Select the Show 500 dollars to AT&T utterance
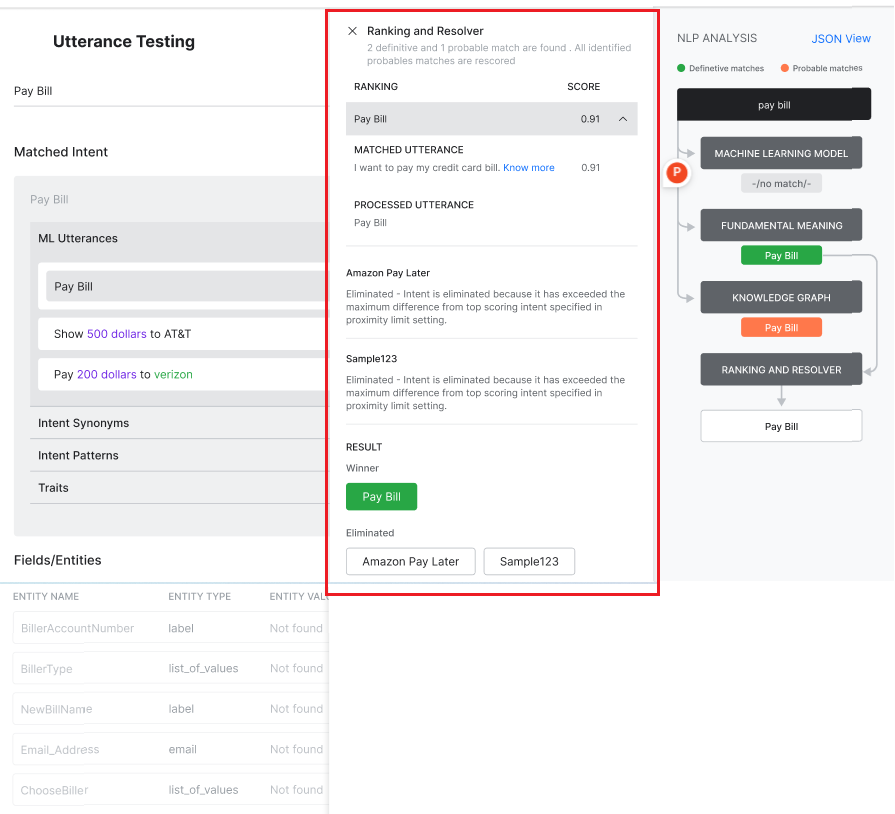The height and width of the screenshot is (814, 895). pyautogui.click(x=122, y=334)
